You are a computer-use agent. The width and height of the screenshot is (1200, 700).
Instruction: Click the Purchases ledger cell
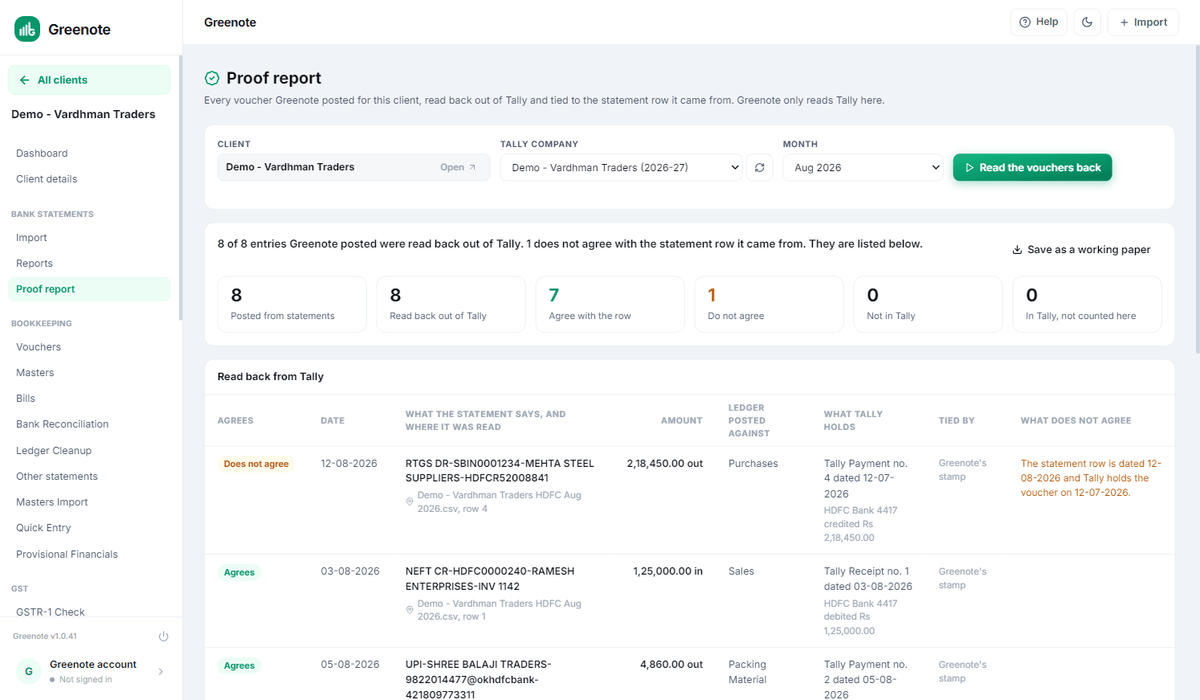753,464
